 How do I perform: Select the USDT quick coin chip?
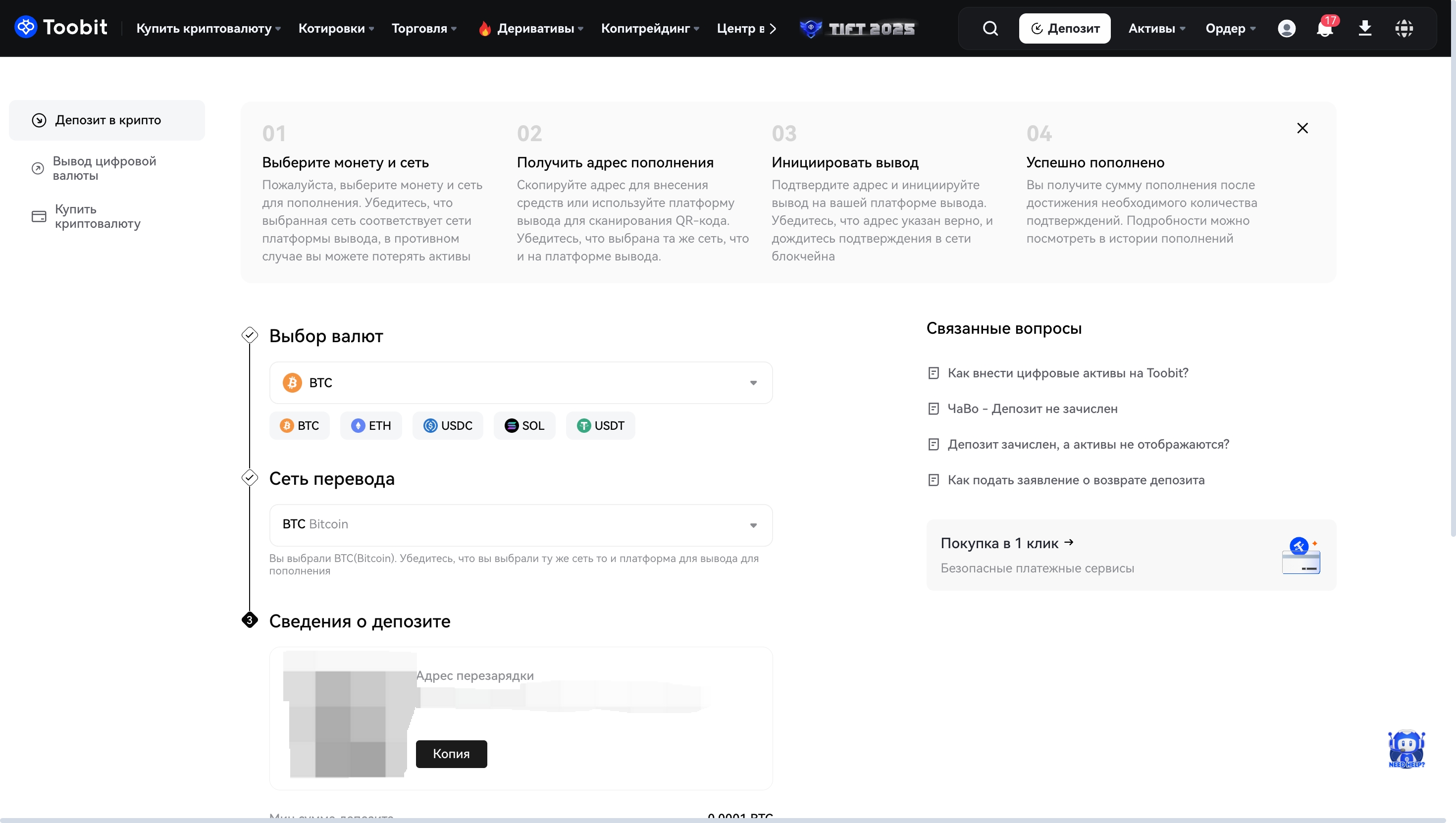(600, 426)
